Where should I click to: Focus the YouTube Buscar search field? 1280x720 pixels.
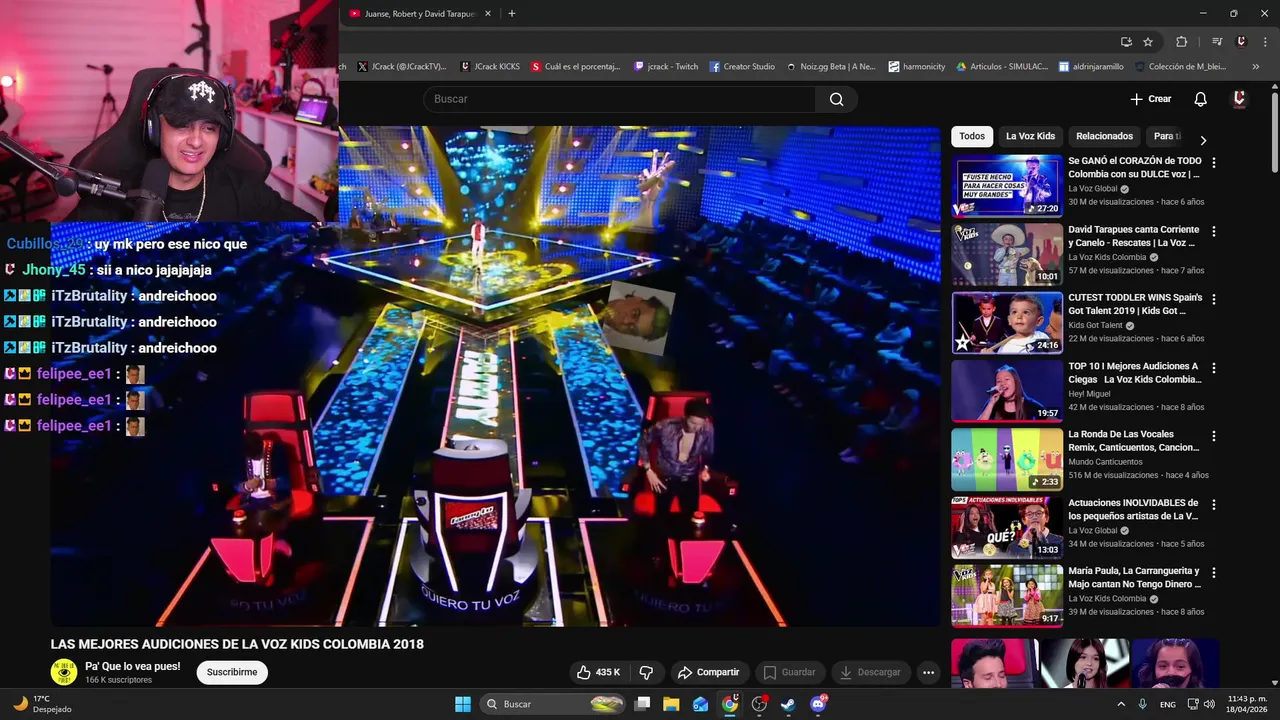(620, 99)
